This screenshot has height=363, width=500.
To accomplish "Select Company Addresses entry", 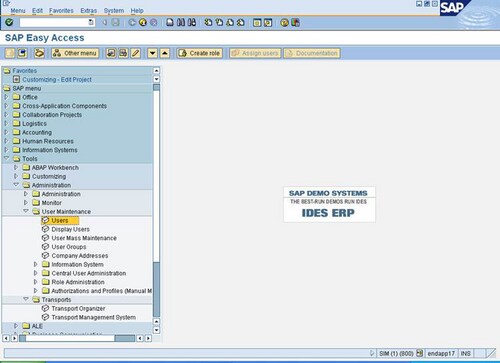I will 80,256.
